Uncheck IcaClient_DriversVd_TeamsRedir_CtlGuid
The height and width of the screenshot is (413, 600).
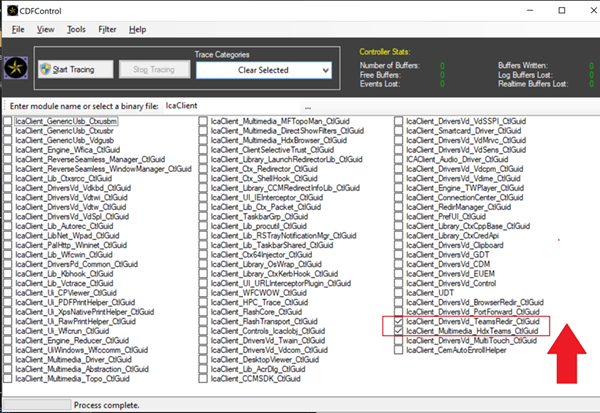(x=399, y=320)
